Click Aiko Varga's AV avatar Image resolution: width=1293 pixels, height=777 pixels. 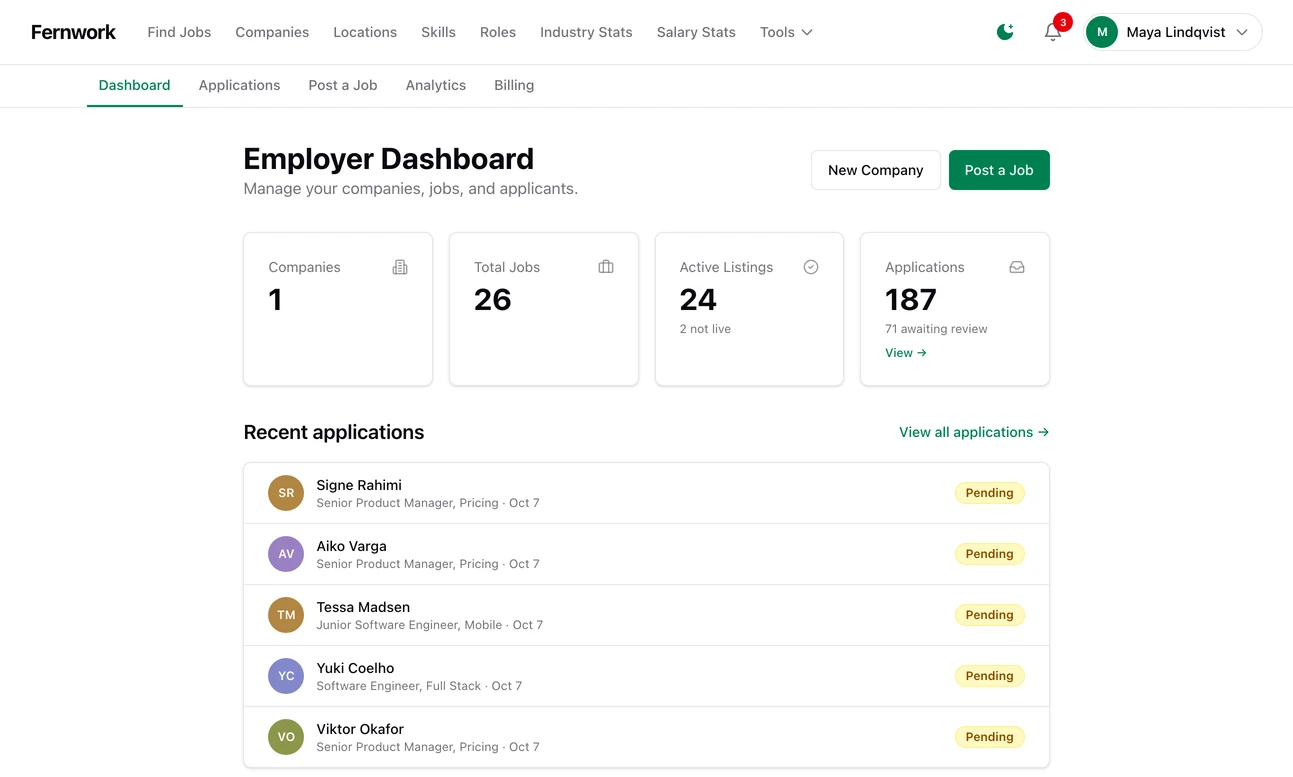pyautogui.click(x=286, y=554)
